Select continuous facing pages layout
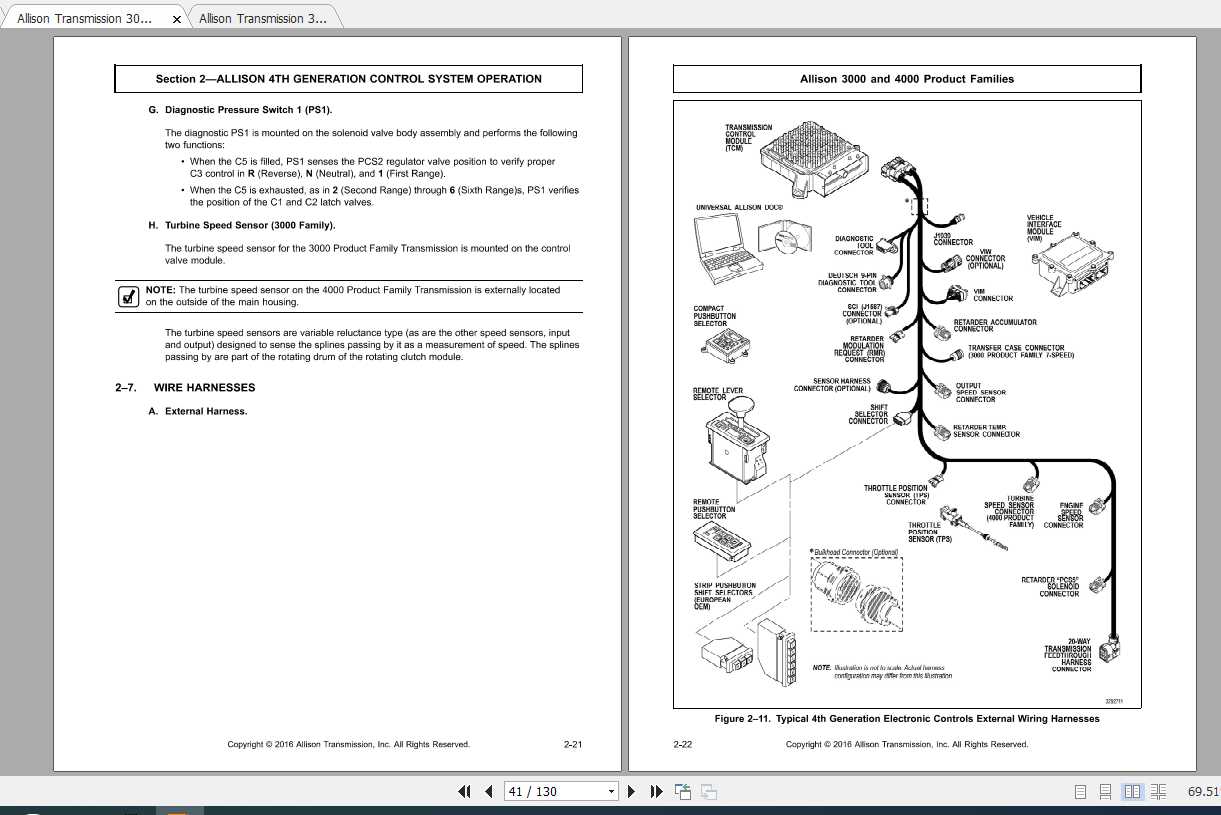The image size is (1221, 815). (x=1158, y=791)
